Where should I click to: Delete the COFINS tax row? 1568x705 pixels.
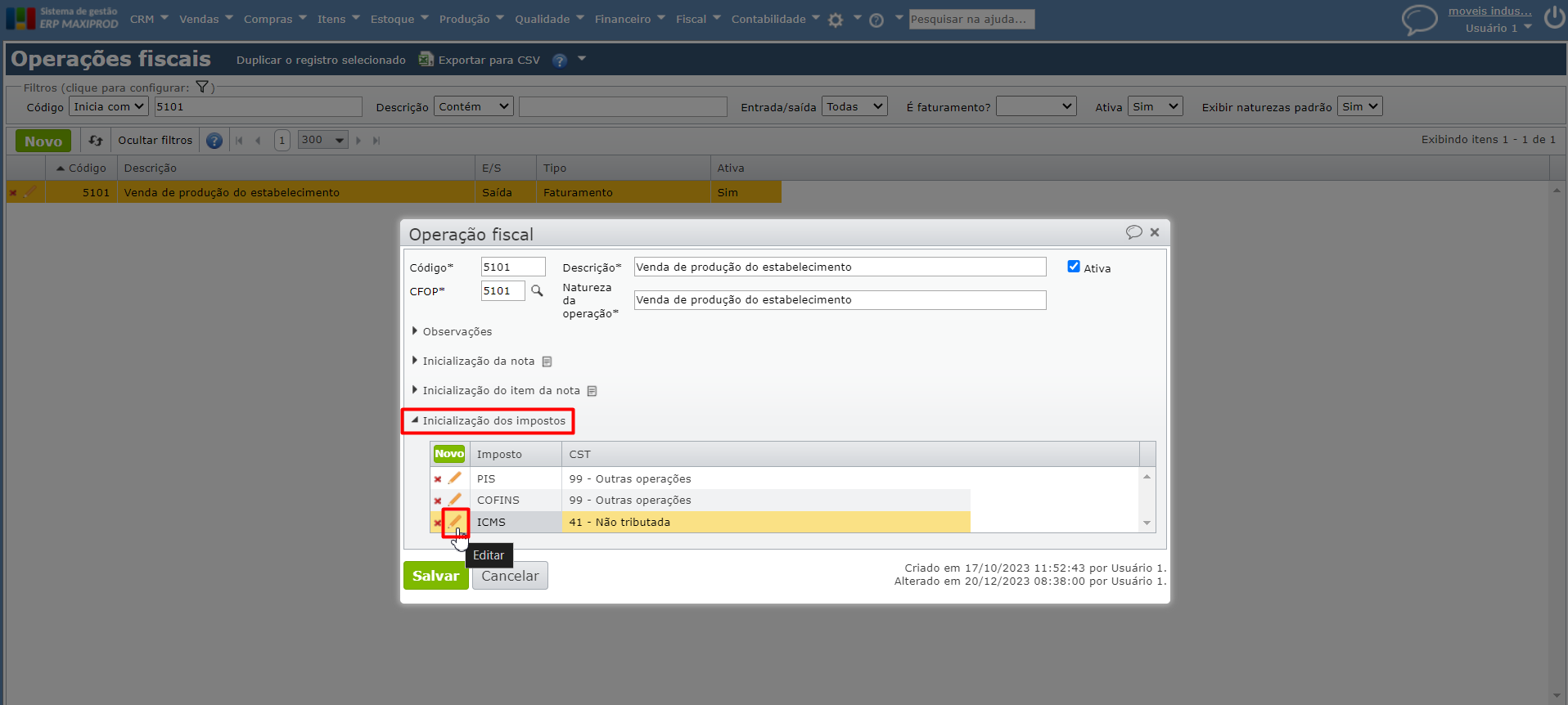[x=438, y=501]
